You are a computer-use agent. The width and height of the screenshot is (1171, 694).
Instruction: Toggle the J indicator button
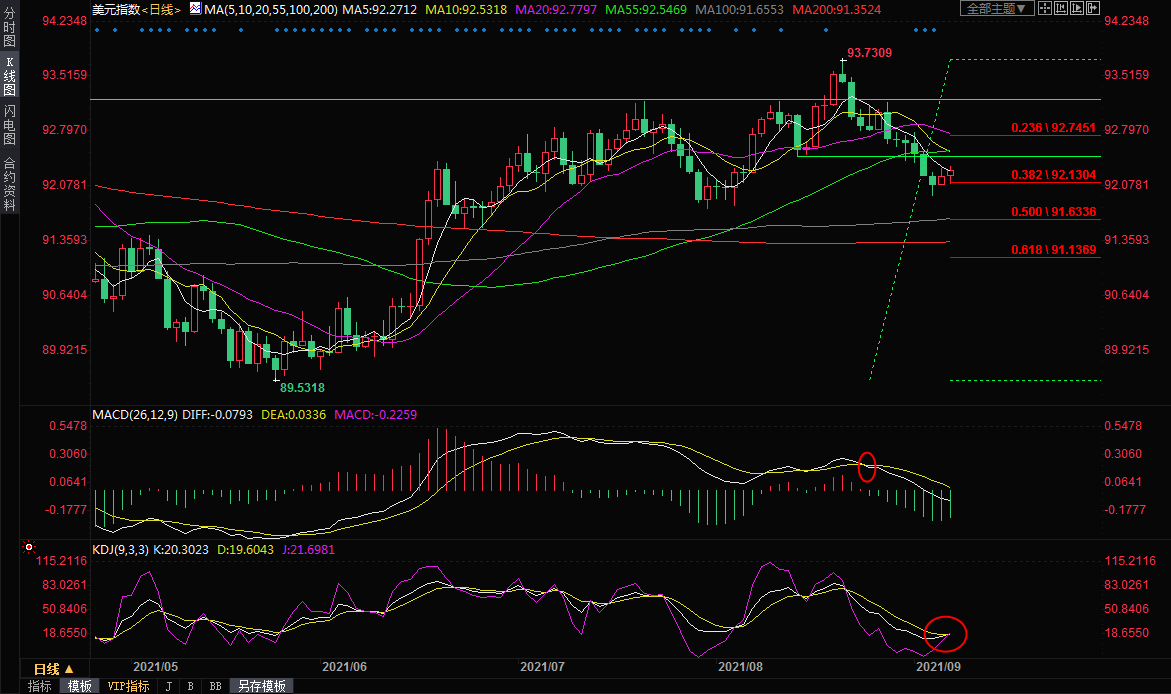167,686
